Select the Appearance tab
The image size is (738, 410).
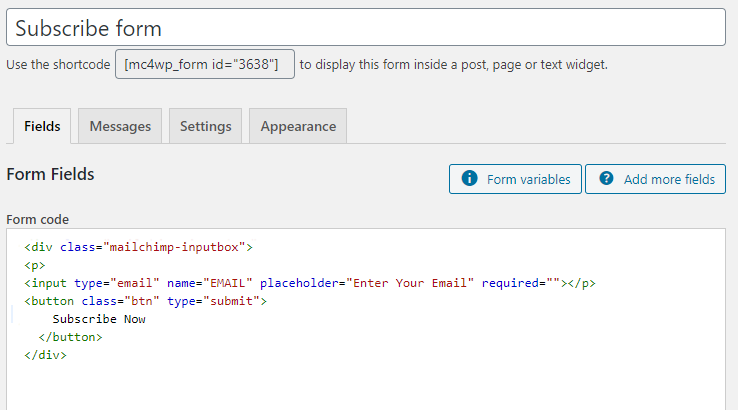tap(298, 127)
